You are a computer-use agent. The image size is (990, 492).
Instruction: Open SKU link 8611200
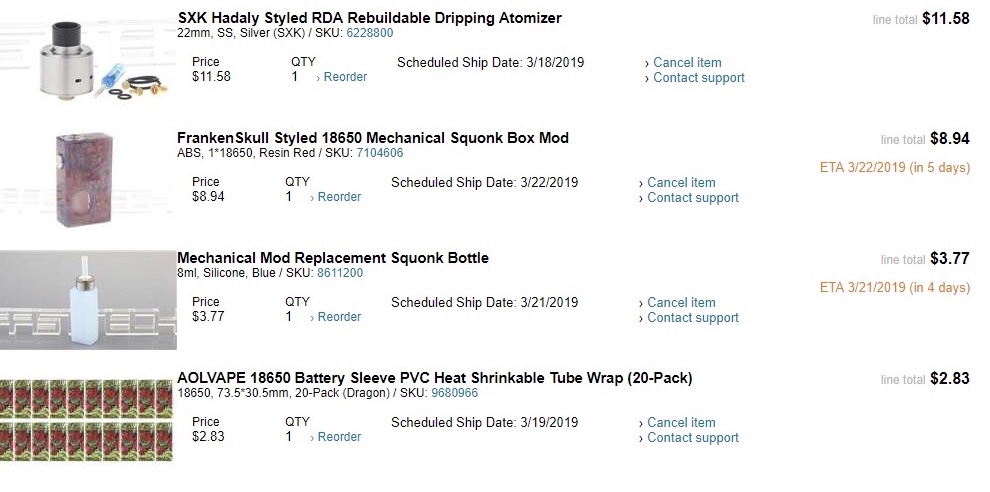tap(340, 273)
